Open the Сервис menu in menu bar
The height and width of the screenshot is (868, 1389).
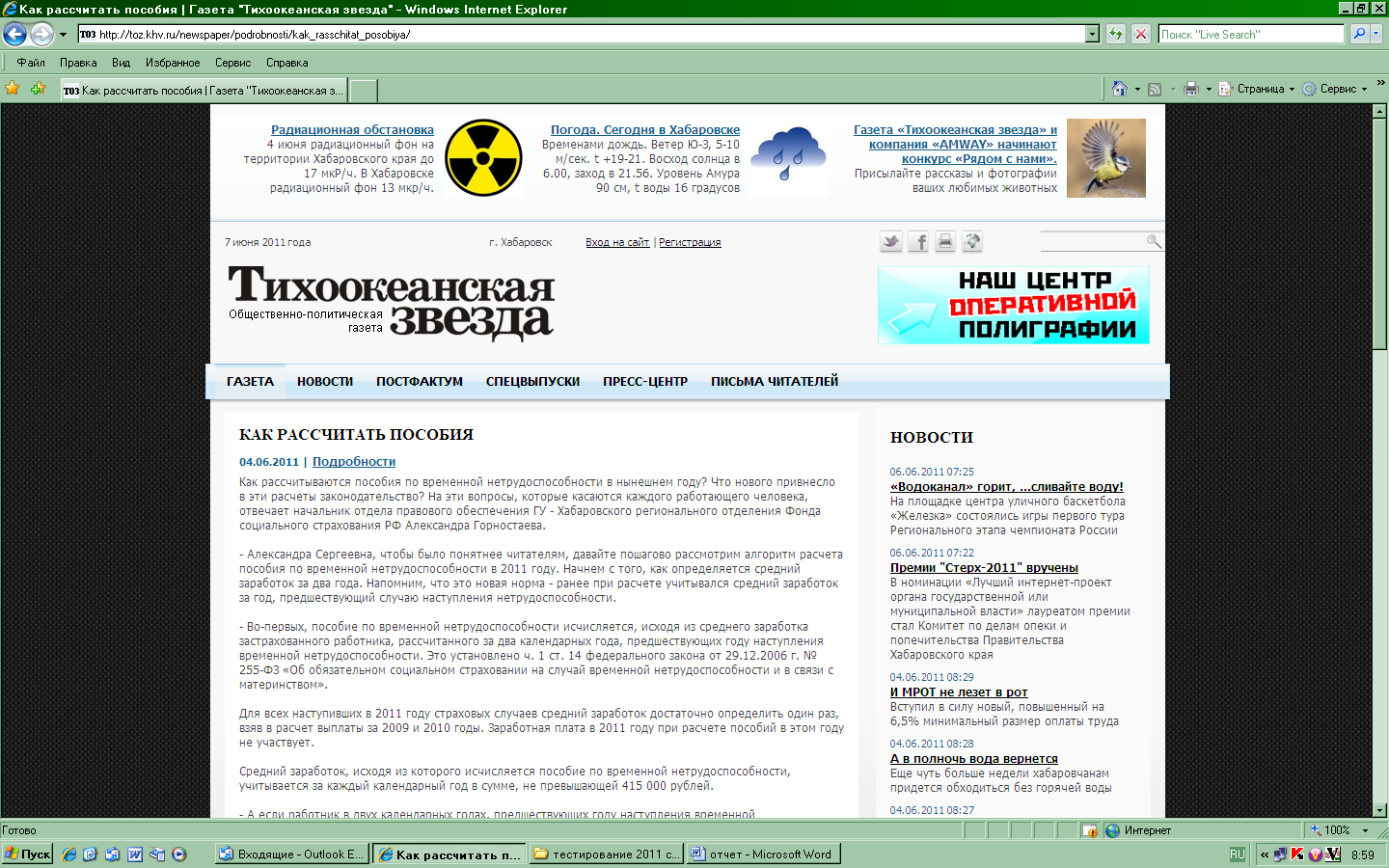(x=232, y=63)
